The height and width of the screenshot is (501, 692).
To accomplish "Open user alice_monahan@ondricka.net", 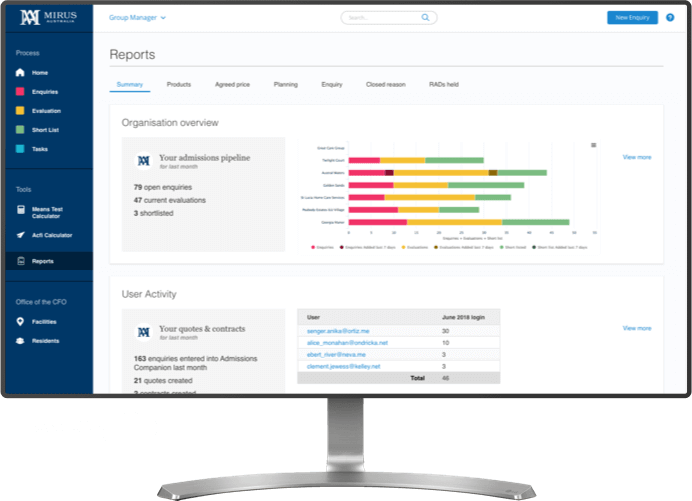I will tap(347, 343).
